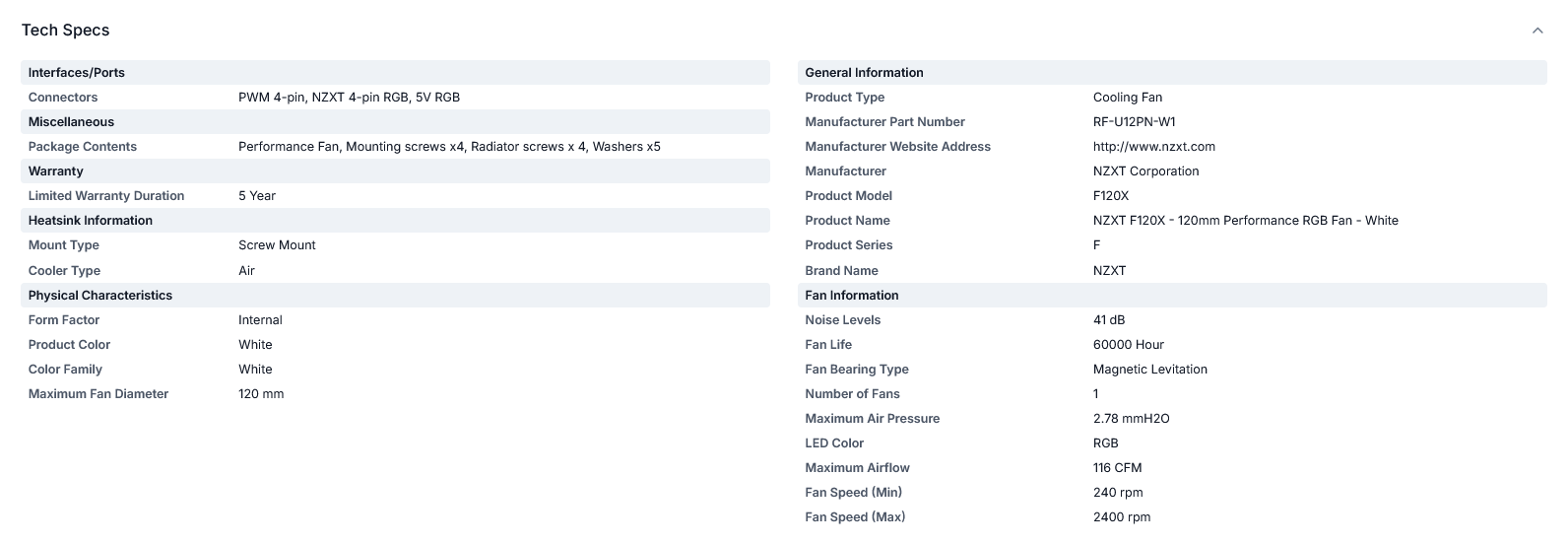Viewport: 1568px width, 544px height.
Task: Open the http://www.nzxt.com website address
Action: point(1153,147)
